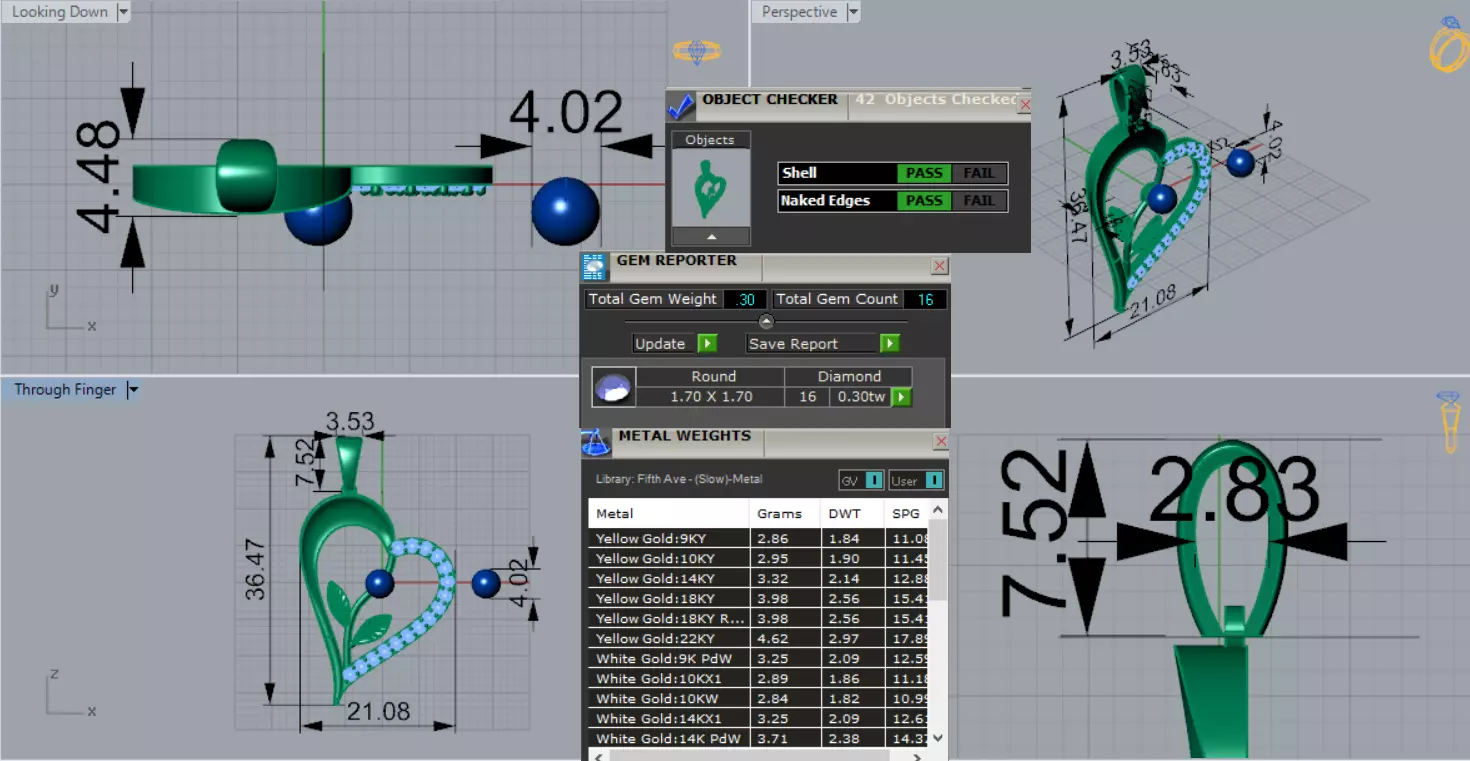The width and height of the screenshot is (1470, 761).
Task: Click the green arrow next to Update
Action: coord(706,343)
